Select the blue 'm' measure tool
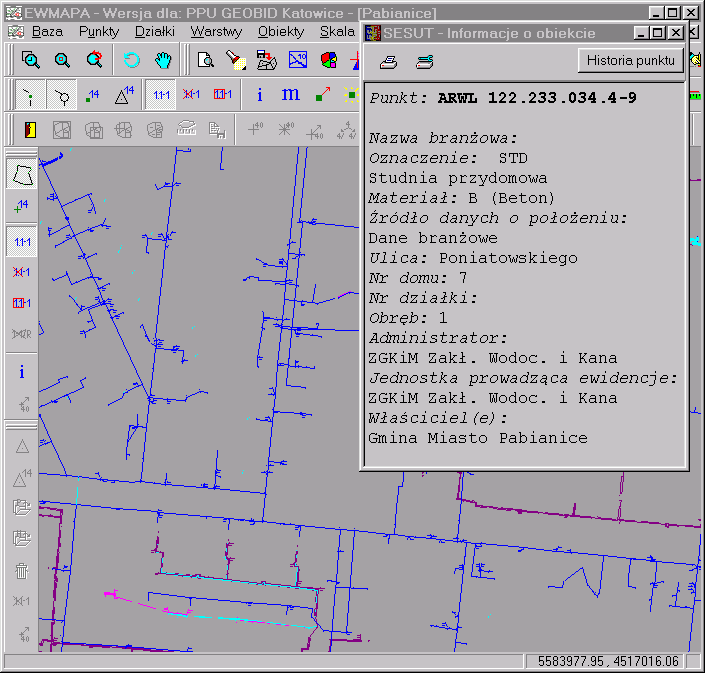The width and height of the screenshot is (705, 673). click(290, 95)
